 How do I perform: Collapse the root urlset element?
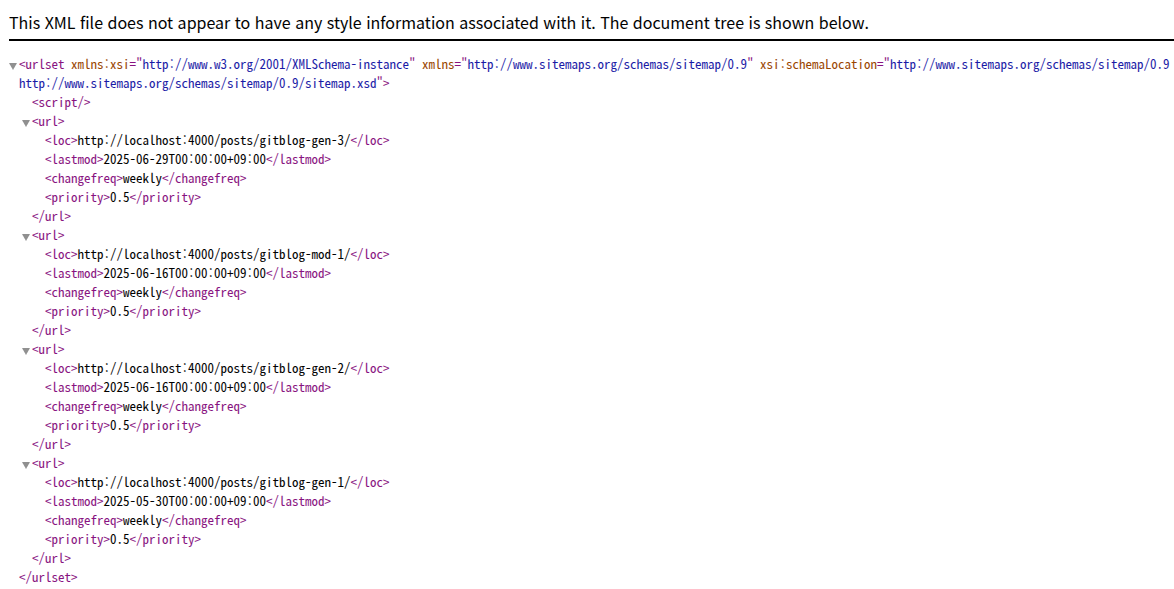pyautogui.click(x=13, y=66)
